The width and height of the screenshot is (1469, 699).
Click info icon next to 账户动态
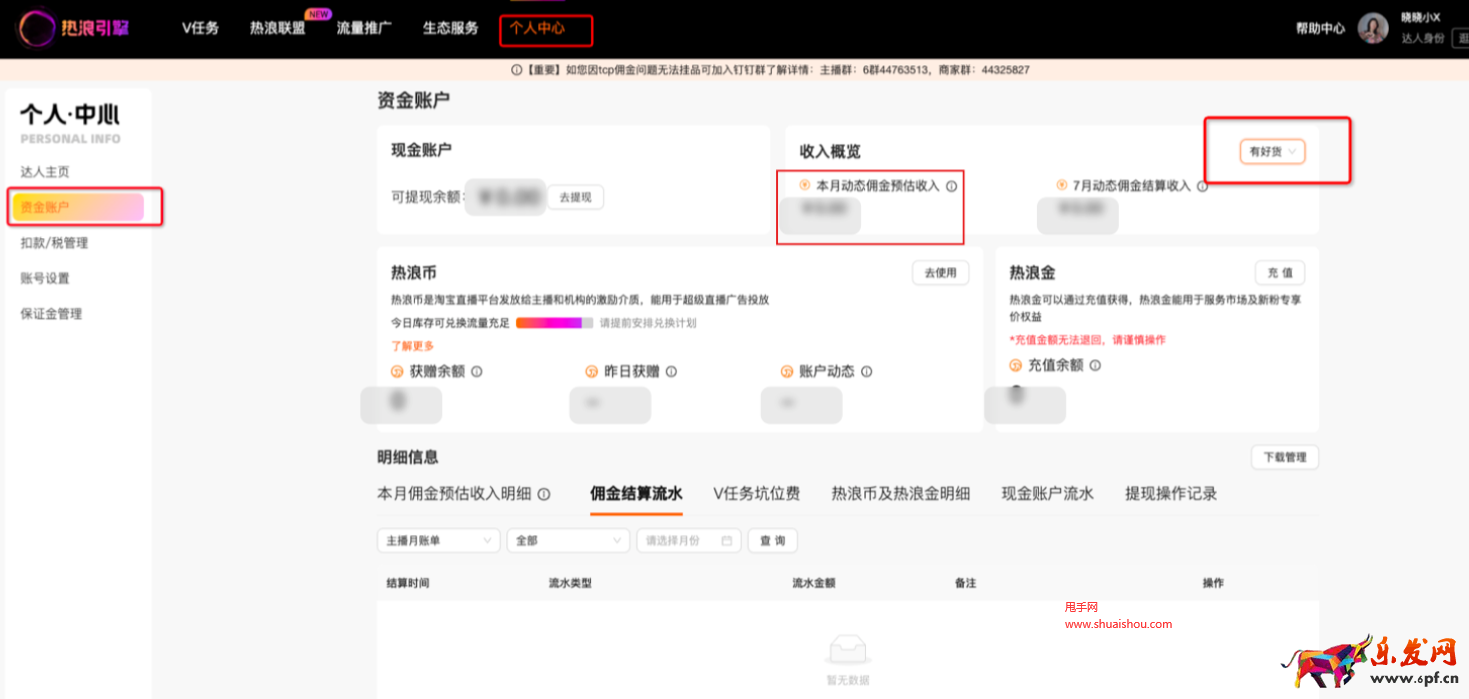(867, 370)
